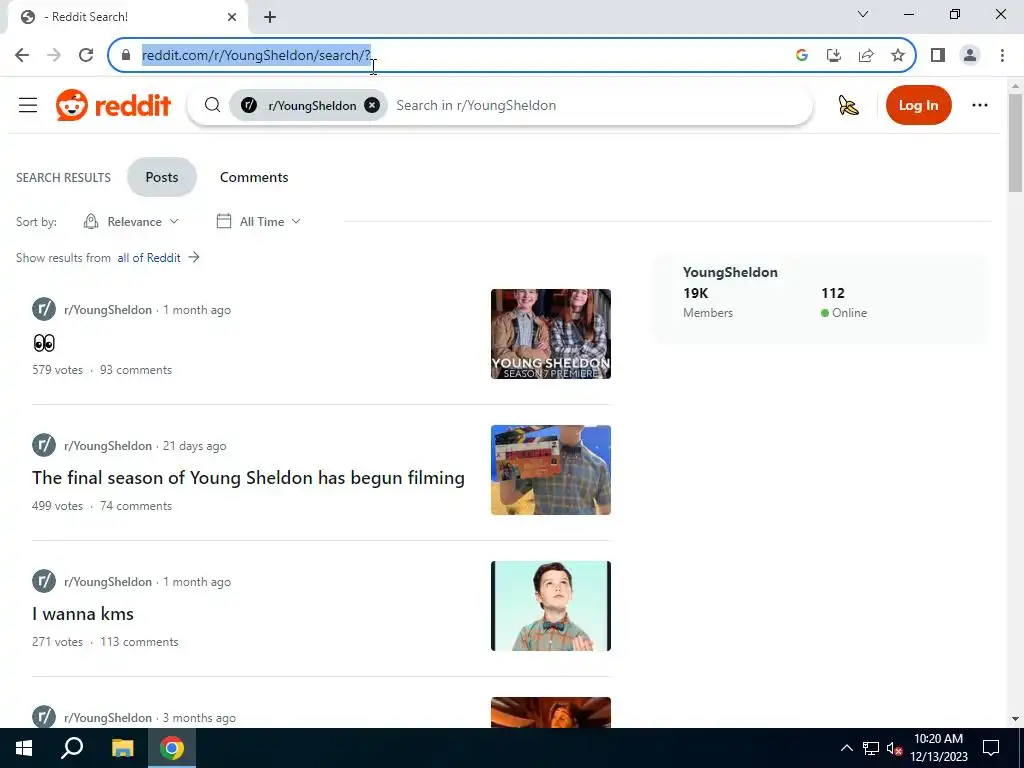
Task: Open the Chrome three-dot menu
Action: click(1002, 56)
